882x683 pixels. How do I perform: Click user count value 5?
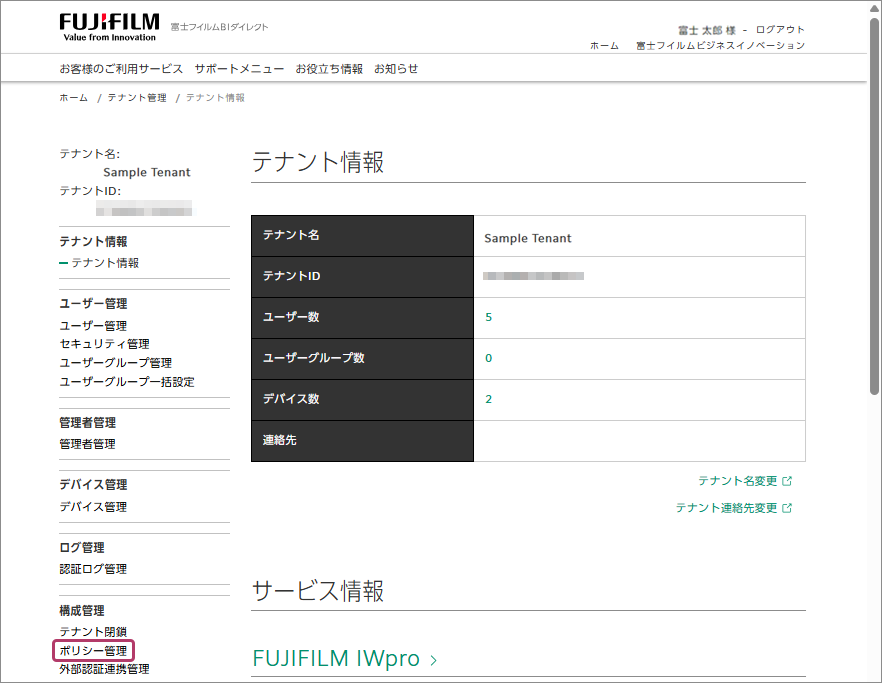(x=488, y=317)
